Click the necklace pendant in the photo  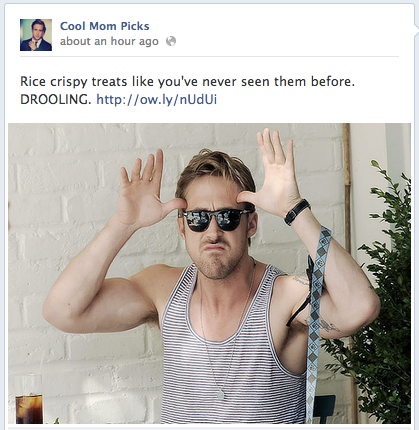point(220,395)
